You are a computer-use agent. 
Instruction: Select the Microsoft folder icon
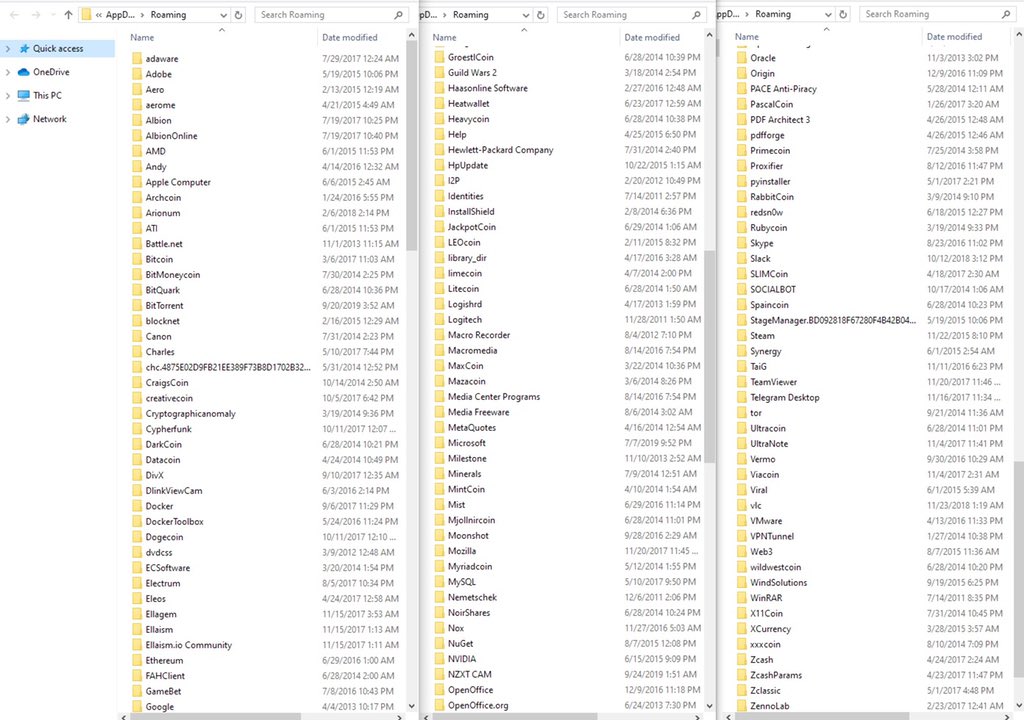click(439, 442)
